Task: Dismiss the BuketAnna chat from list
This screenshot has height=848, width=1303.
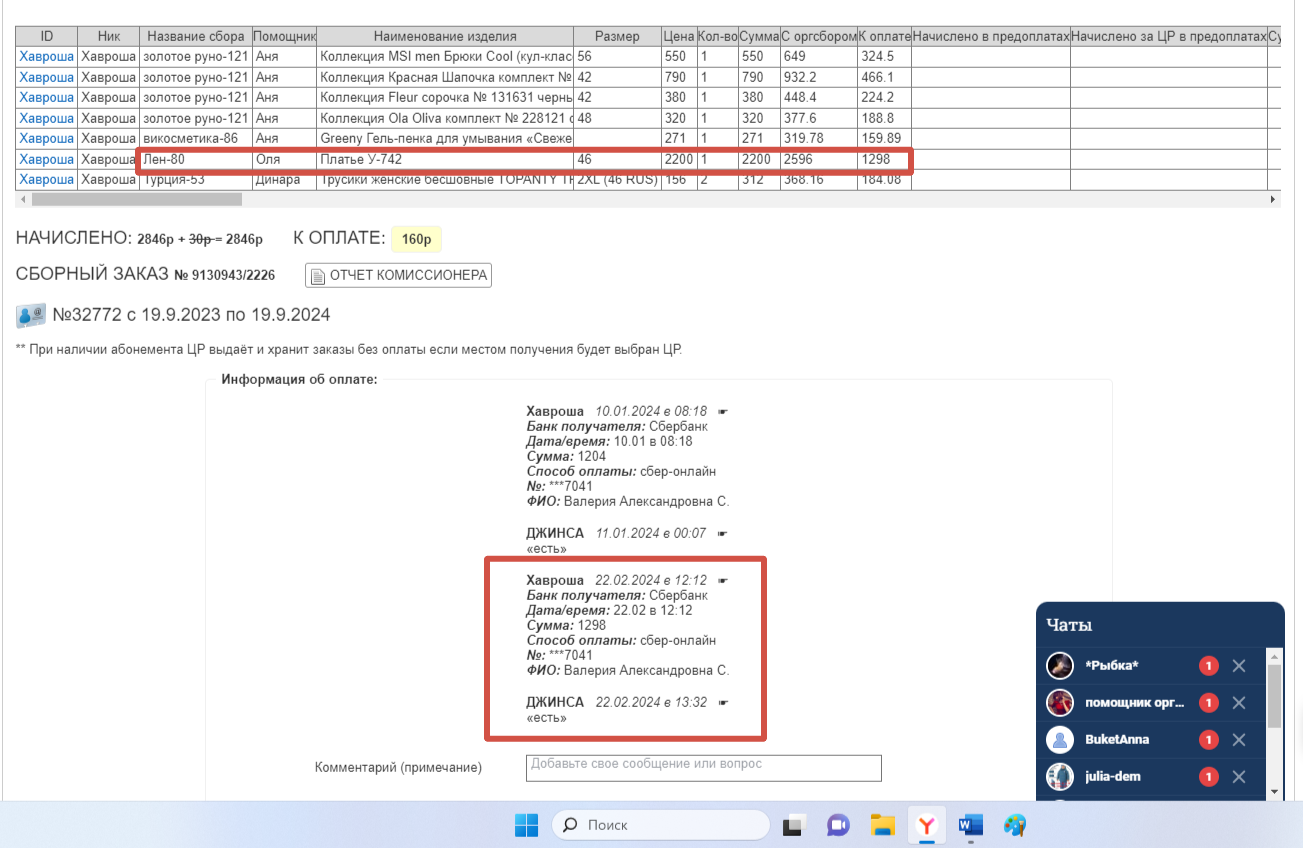Action: 1239,740
